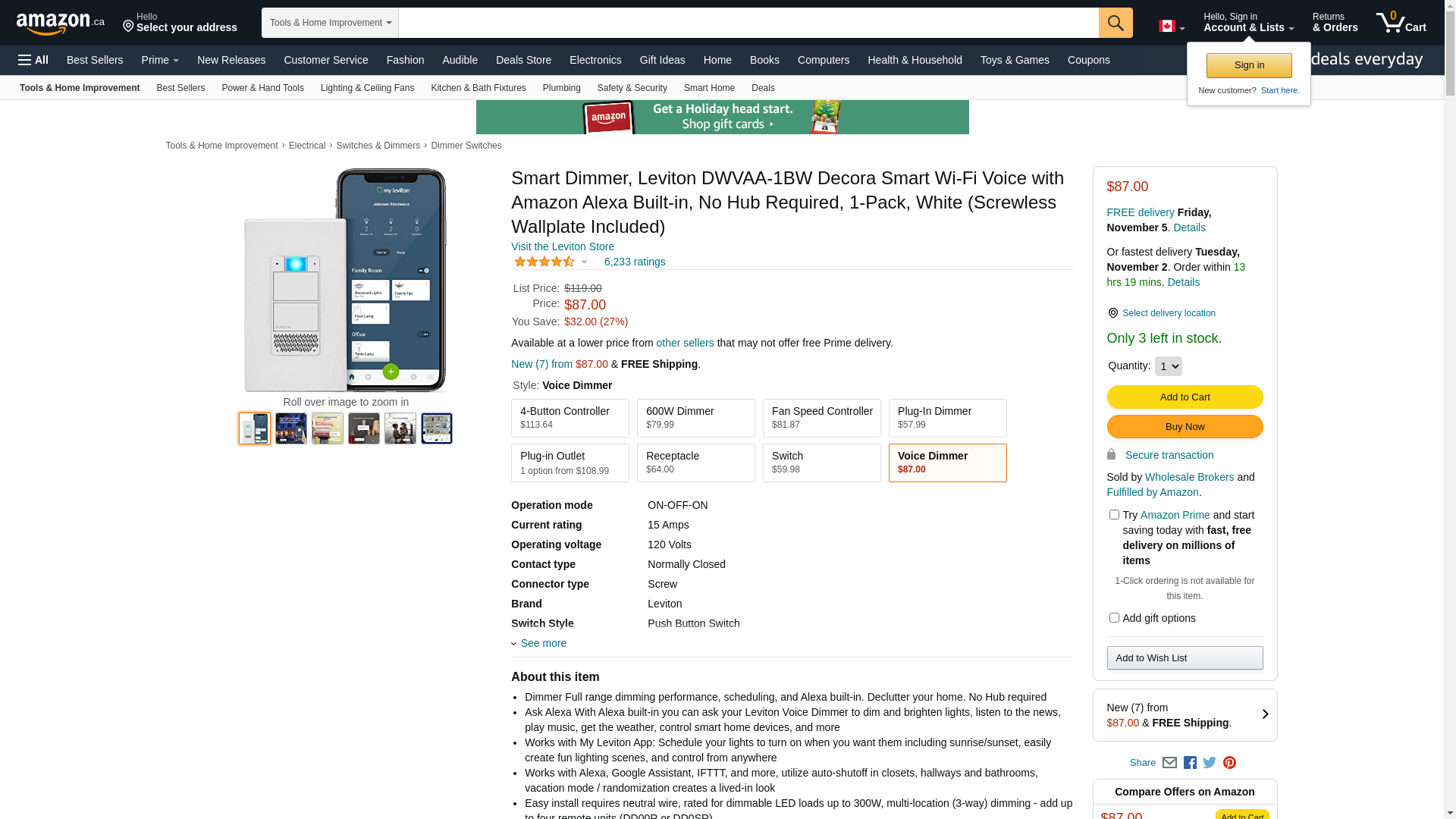Visit the Leviton Store link

pyautogui.click(x=563, y=246)
